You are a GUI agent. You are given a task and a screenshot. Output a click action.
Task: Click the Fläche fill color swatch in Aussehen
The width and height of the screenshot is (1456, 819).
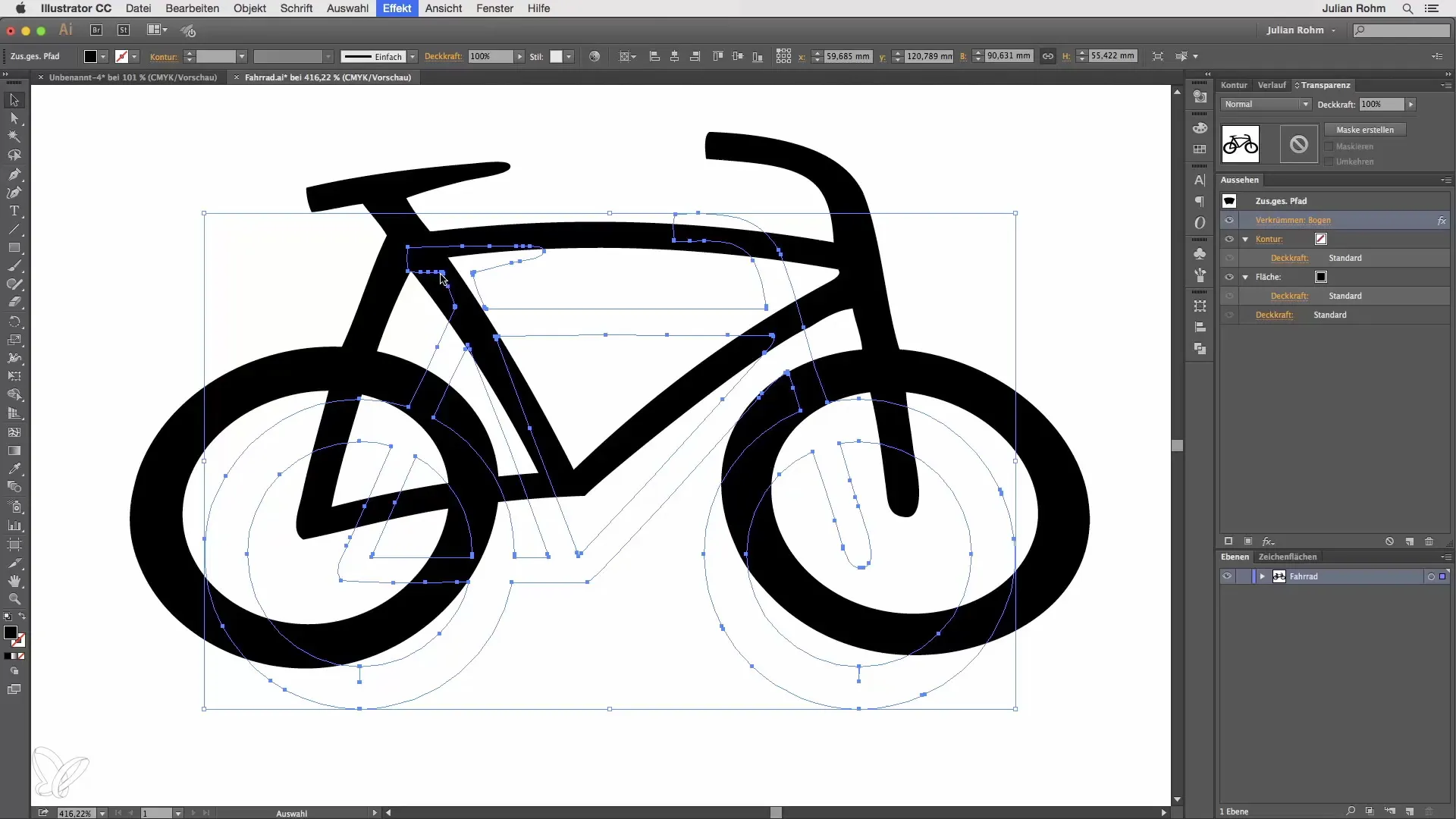pyautogui.click(x=1321, y=277)
